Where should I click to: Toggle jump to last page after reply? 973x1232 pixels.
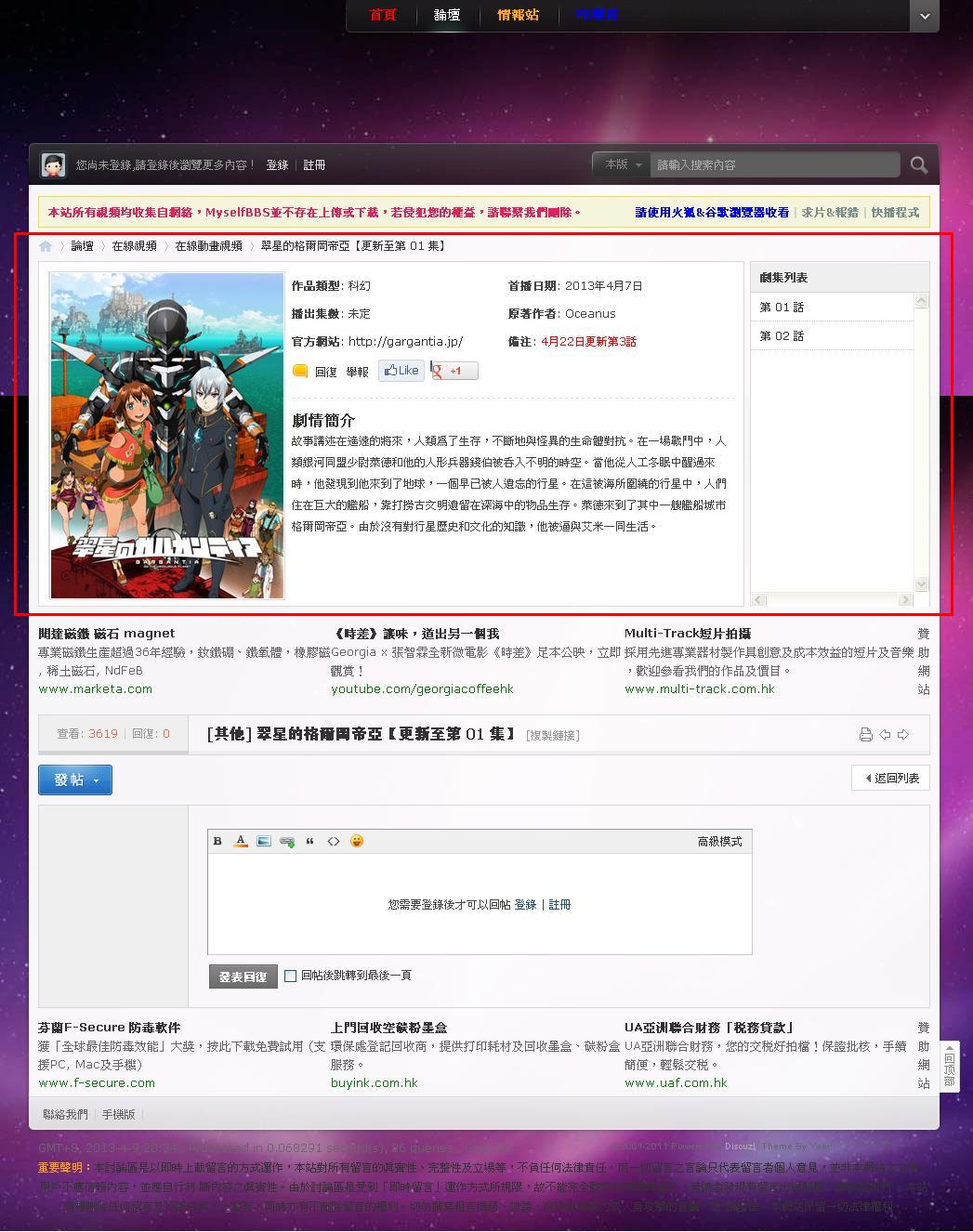coord(290,976)
